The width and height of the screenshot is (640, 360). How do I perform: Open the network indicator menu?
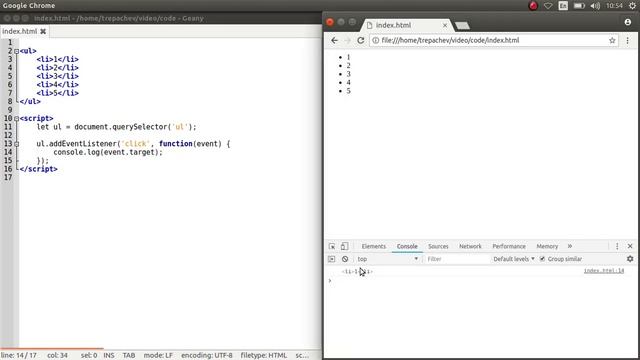(x=548, y=6)
